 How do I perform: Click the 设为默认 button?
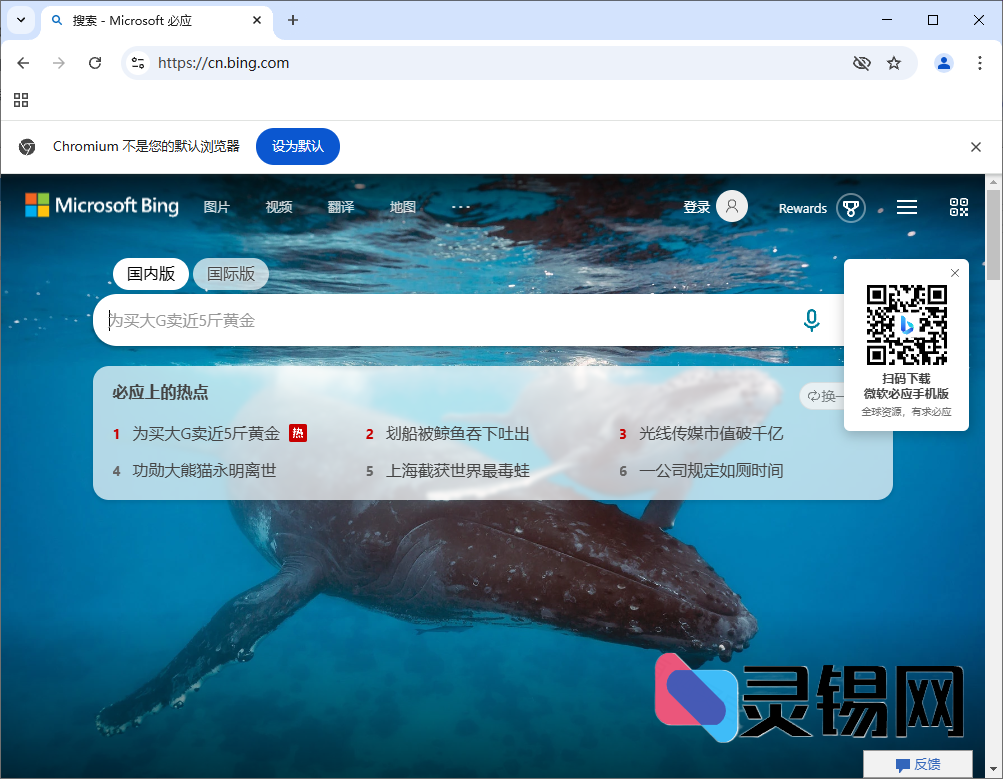point(297,146)
